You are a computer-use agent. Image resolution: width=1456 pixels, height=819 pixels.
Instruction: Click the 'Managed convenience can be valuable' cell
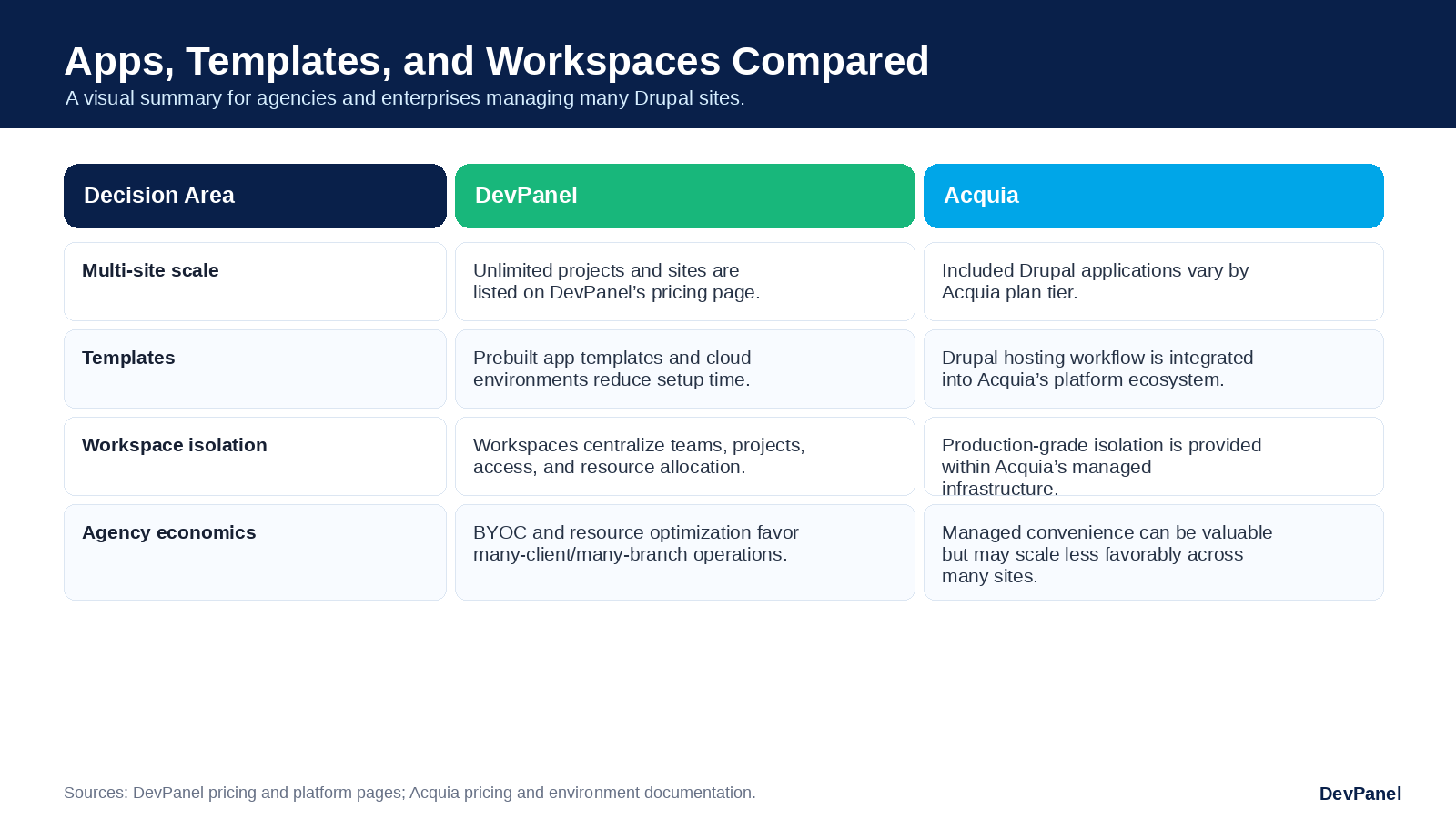click(x=1153, y=552)
